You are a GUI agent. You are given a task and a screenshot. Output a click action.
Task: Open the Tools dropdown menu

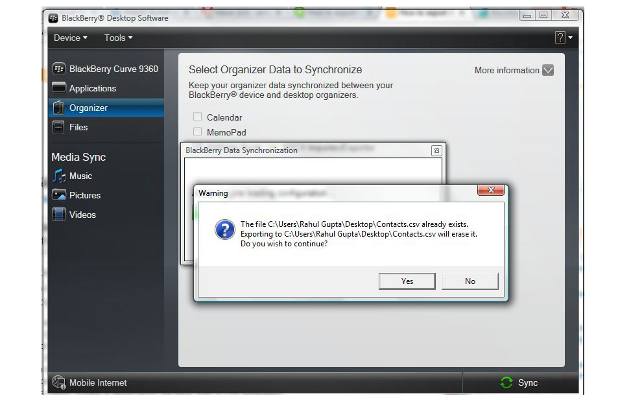(x=118, y=38)
